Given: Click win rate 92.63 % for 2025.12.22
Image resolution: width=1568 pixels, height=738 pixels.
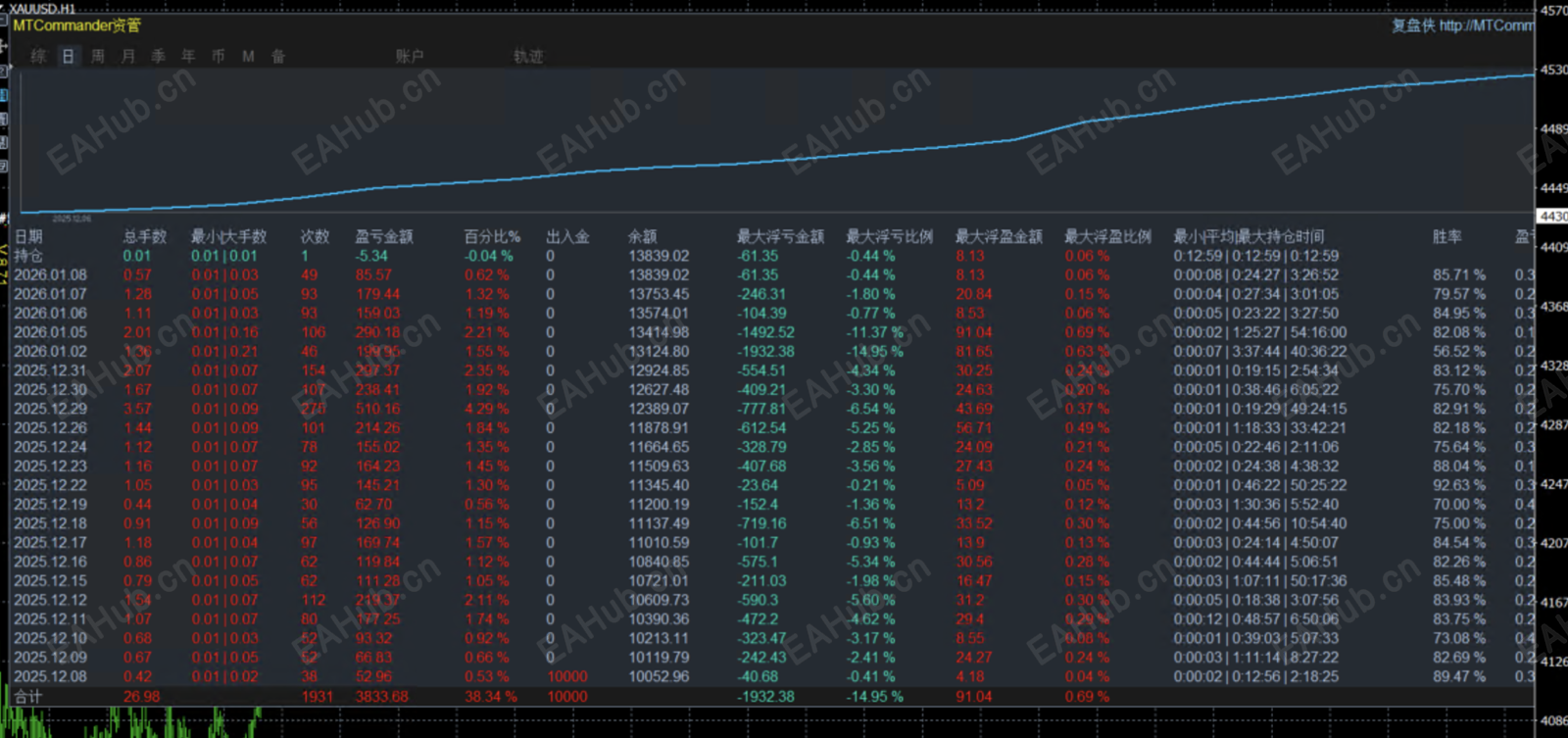Looking at the screenshot, I should pyautogui.click(x=1459, y=485).
